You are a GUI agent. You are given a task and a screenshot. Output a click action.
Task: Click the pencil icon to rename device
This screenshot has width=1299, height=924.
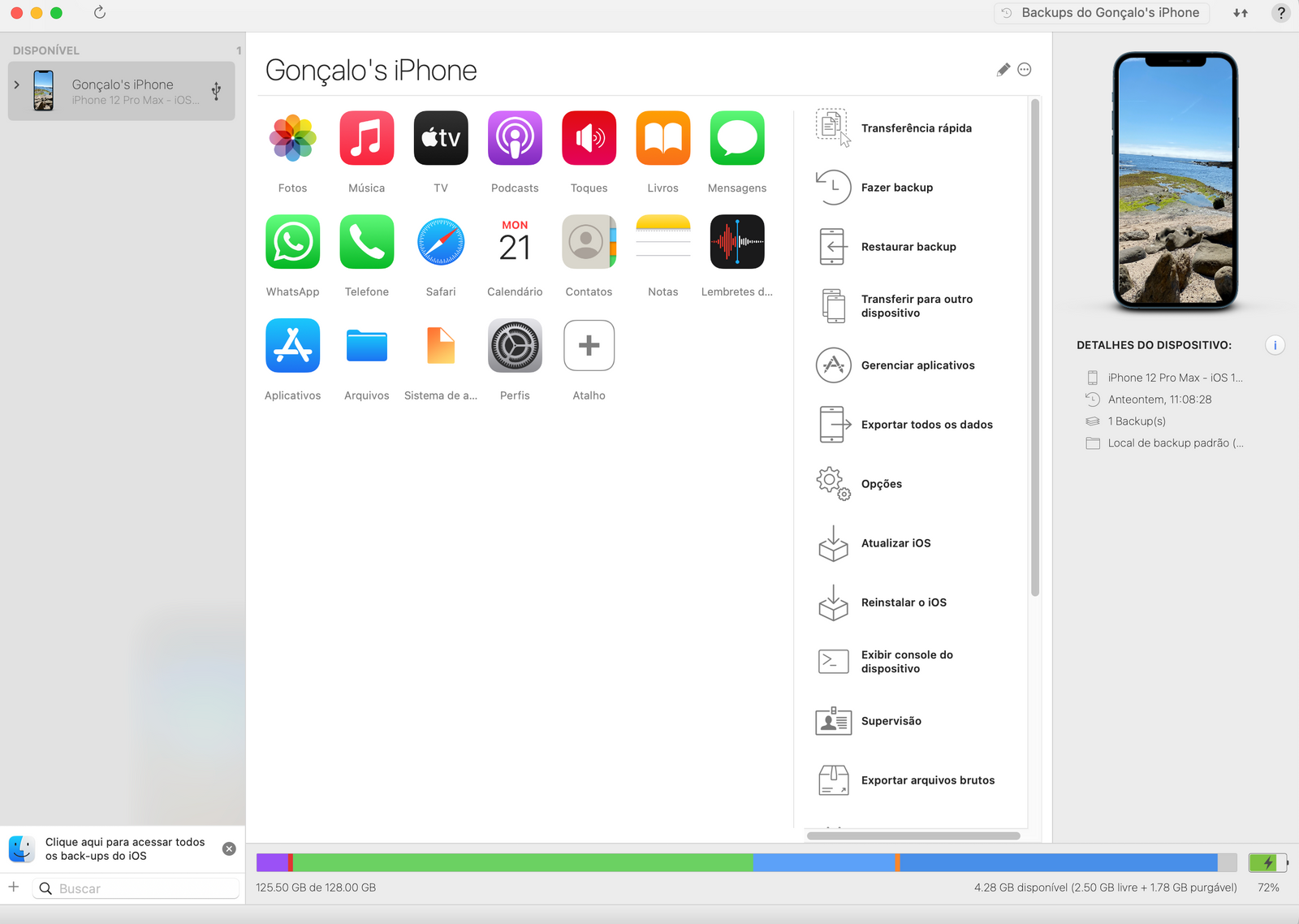point(1003,70)
